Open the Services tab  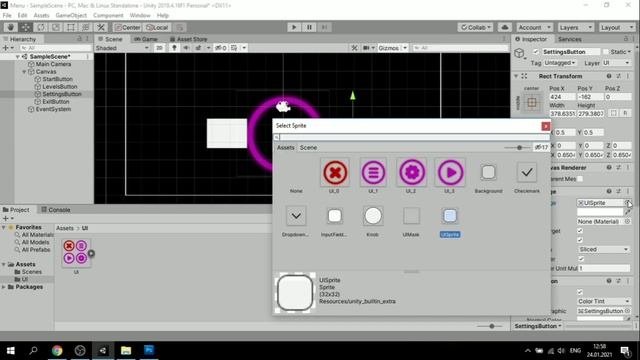tap(570, 39)
